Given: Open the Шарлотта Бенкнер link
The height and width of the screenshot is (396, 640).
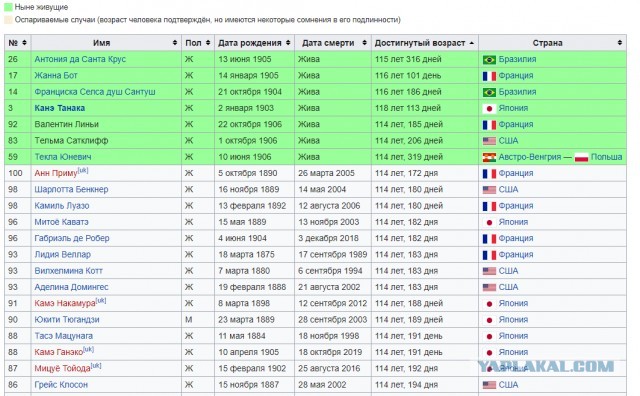Looking at the screenshot, I should point(71,189).
